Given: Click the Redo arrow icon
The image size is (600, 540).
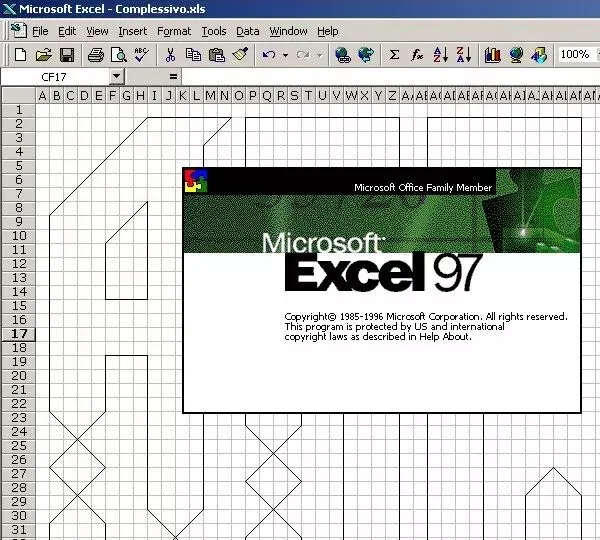Looking at the screenshot, I should (x=303, y=55).
